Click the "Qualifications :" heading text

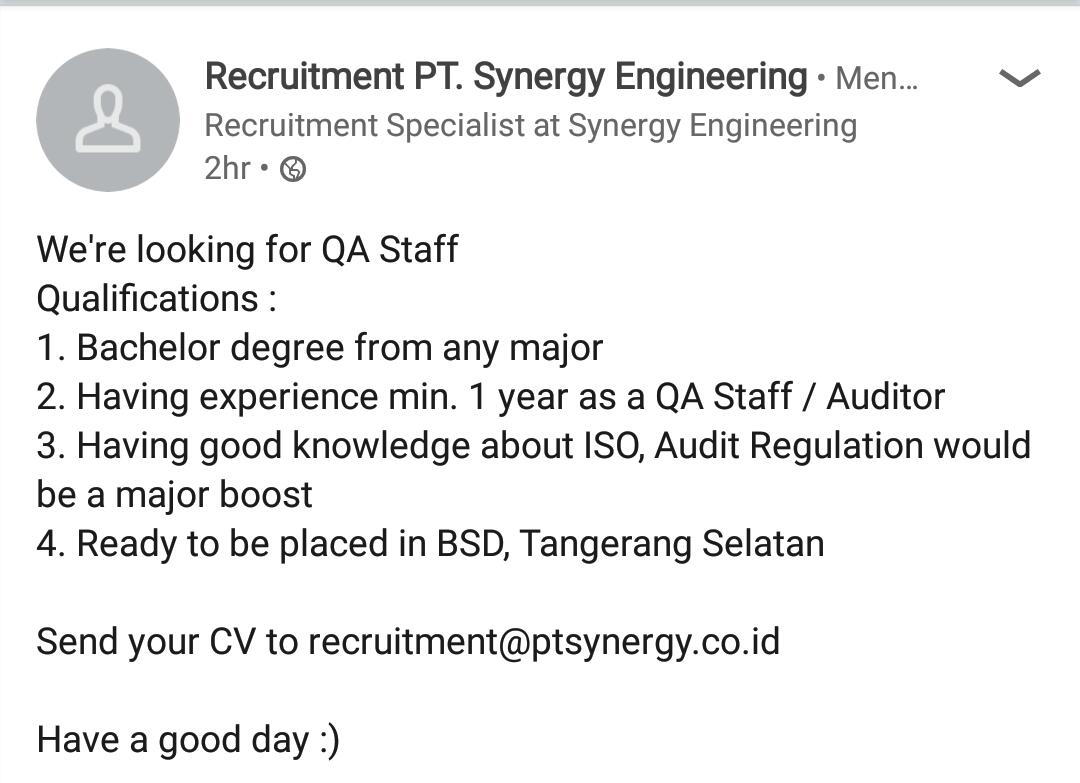tap(156, 298)
